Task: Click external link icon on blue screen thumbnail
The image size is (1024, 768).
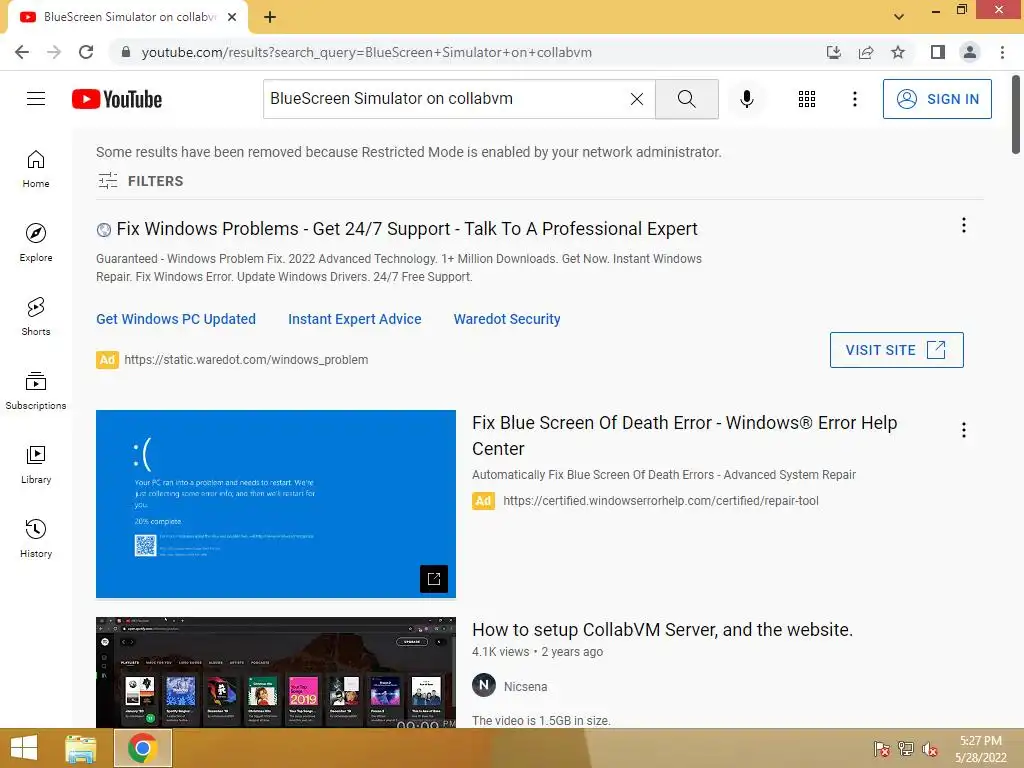Action: pos(434,579)
